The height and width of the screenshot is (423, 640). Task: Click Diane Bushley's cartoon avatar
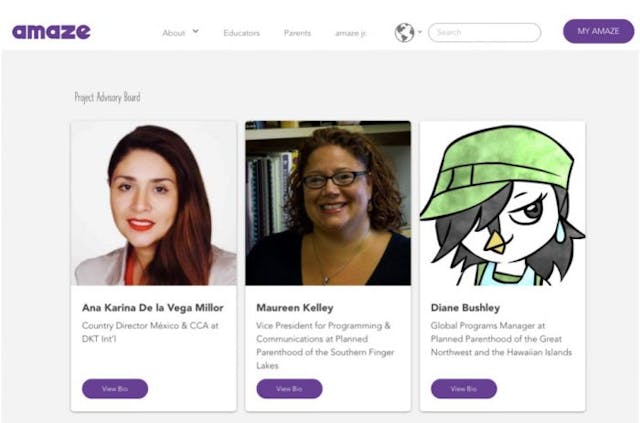click(x=502, y=204)
